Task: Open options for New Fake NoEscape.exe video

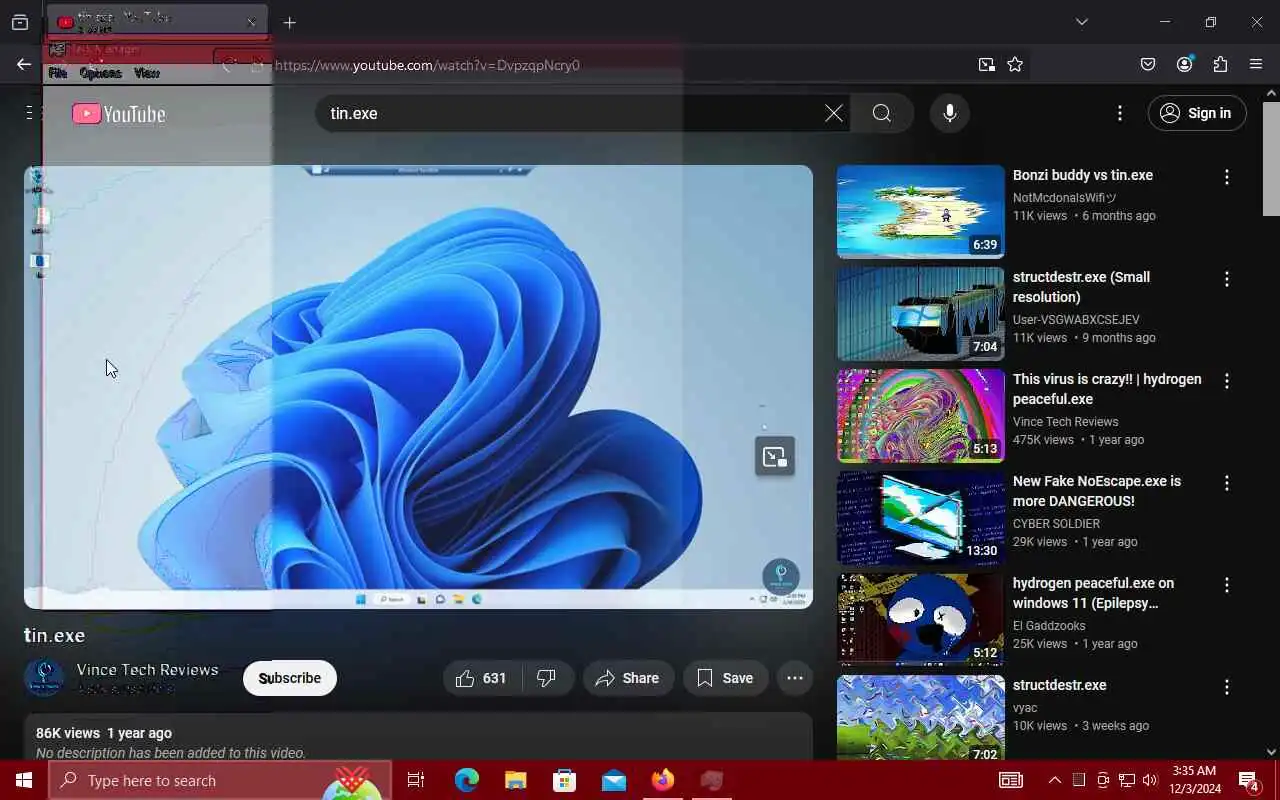Action: pos(1227,483)
